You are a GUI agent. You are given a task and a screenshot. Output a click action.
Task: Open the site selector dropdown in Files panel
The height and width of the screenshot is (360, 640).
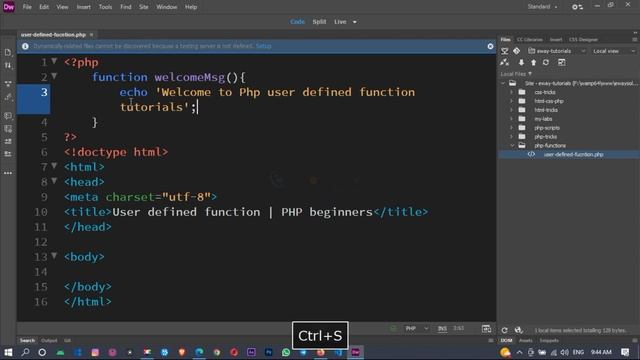pyautogui.click(x=557, y=51)
